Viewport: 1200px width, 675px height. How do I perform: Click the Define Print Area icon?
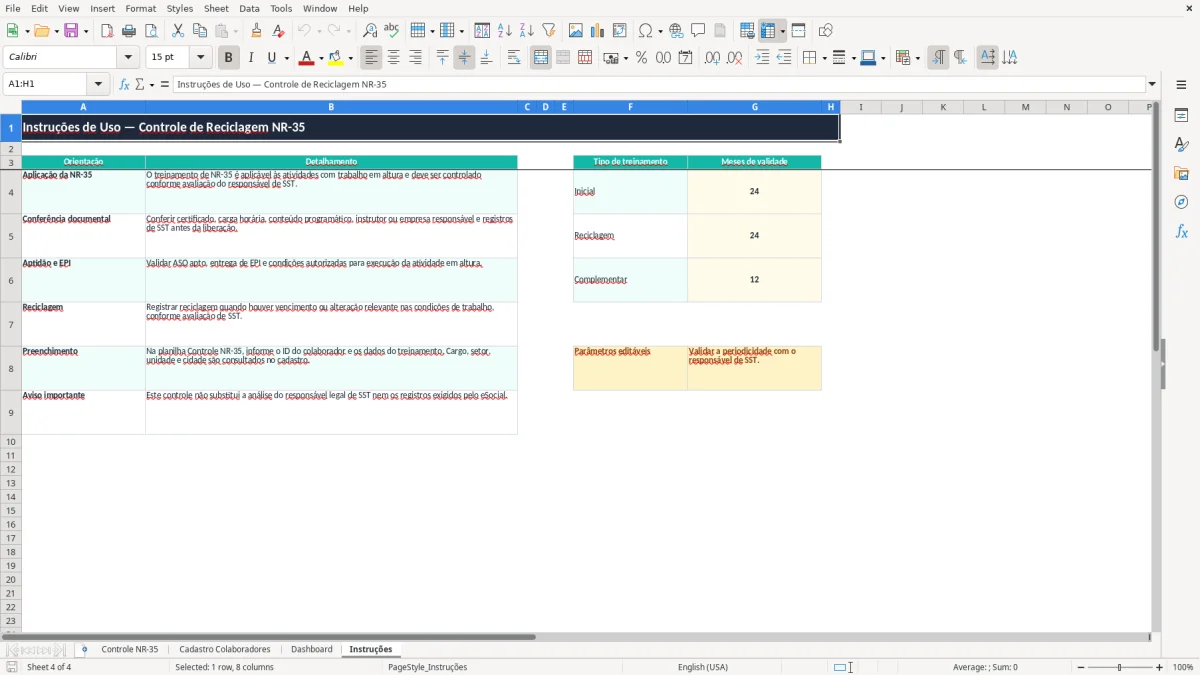(747, 31)
